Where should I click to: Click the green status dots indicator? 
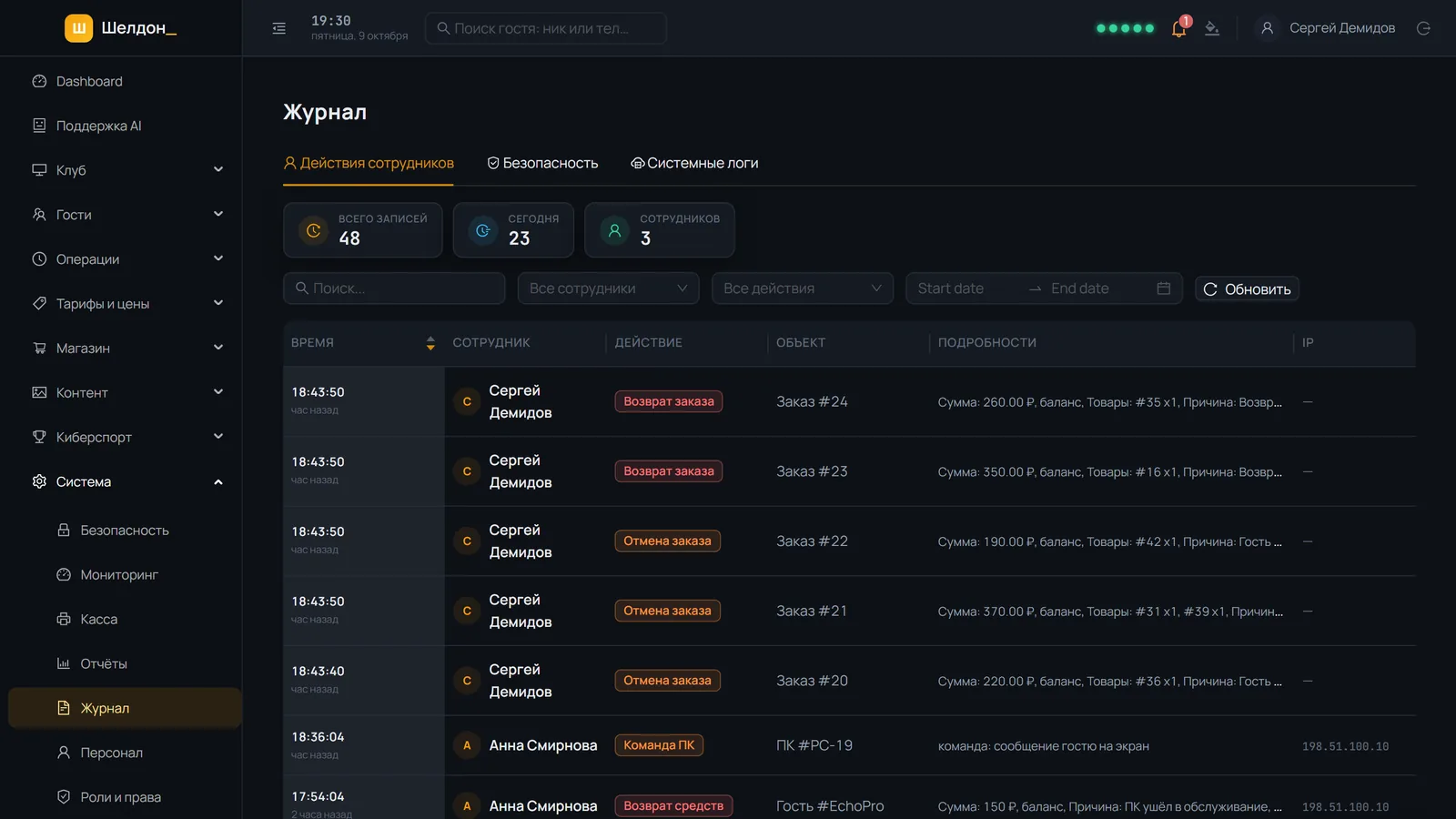[x=1126, y=28]
